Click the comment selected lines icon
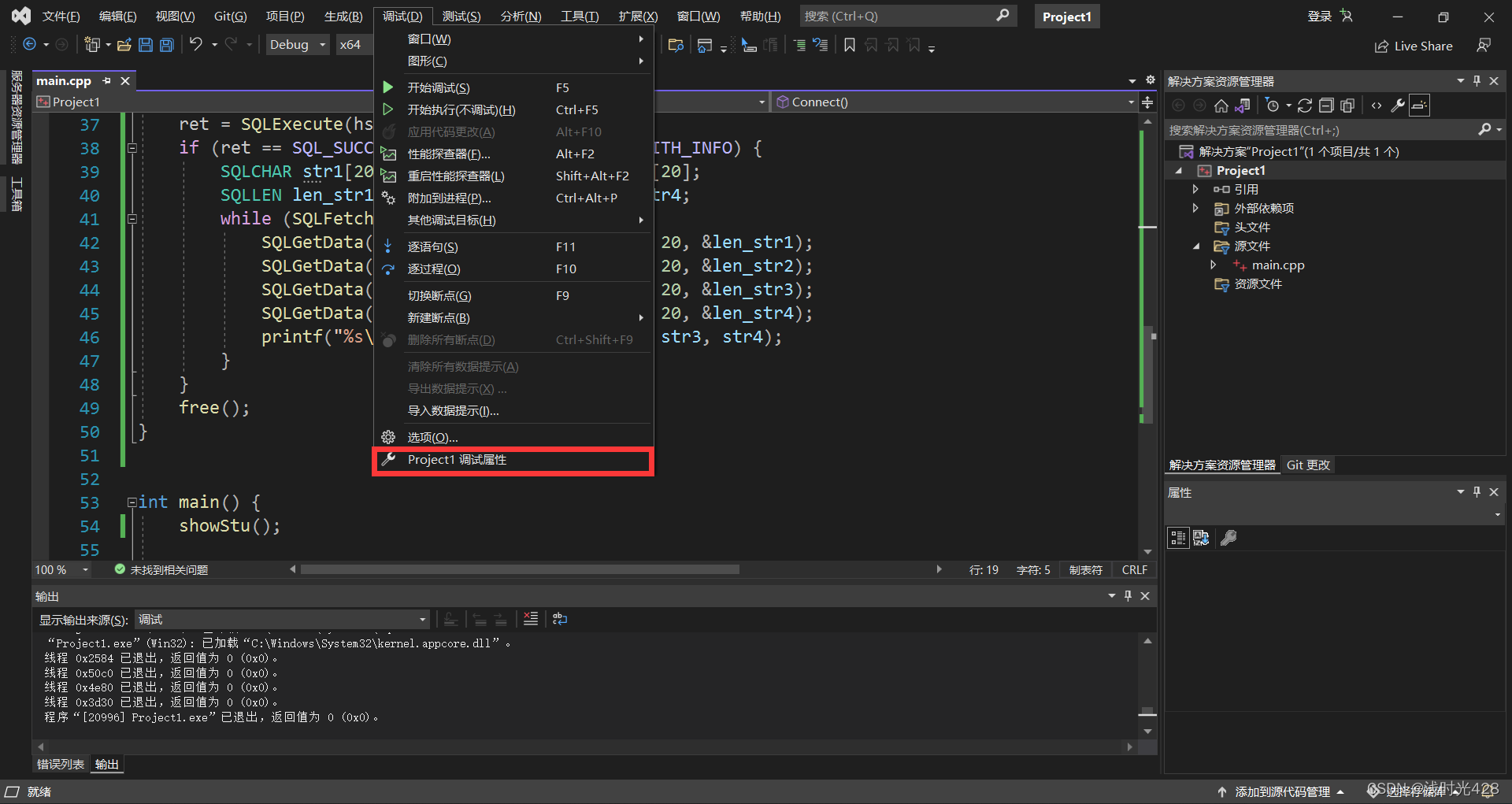 799,45
